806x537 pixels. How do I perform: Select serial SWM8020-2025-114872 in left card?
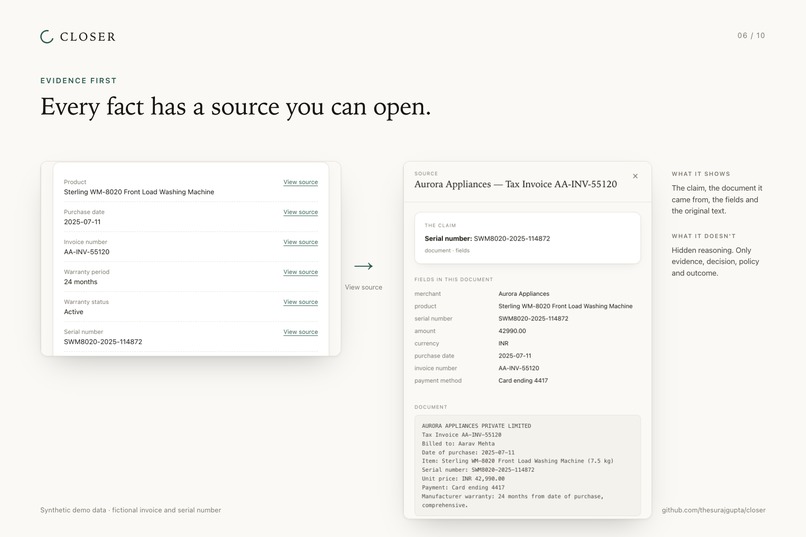click(103, 342)
